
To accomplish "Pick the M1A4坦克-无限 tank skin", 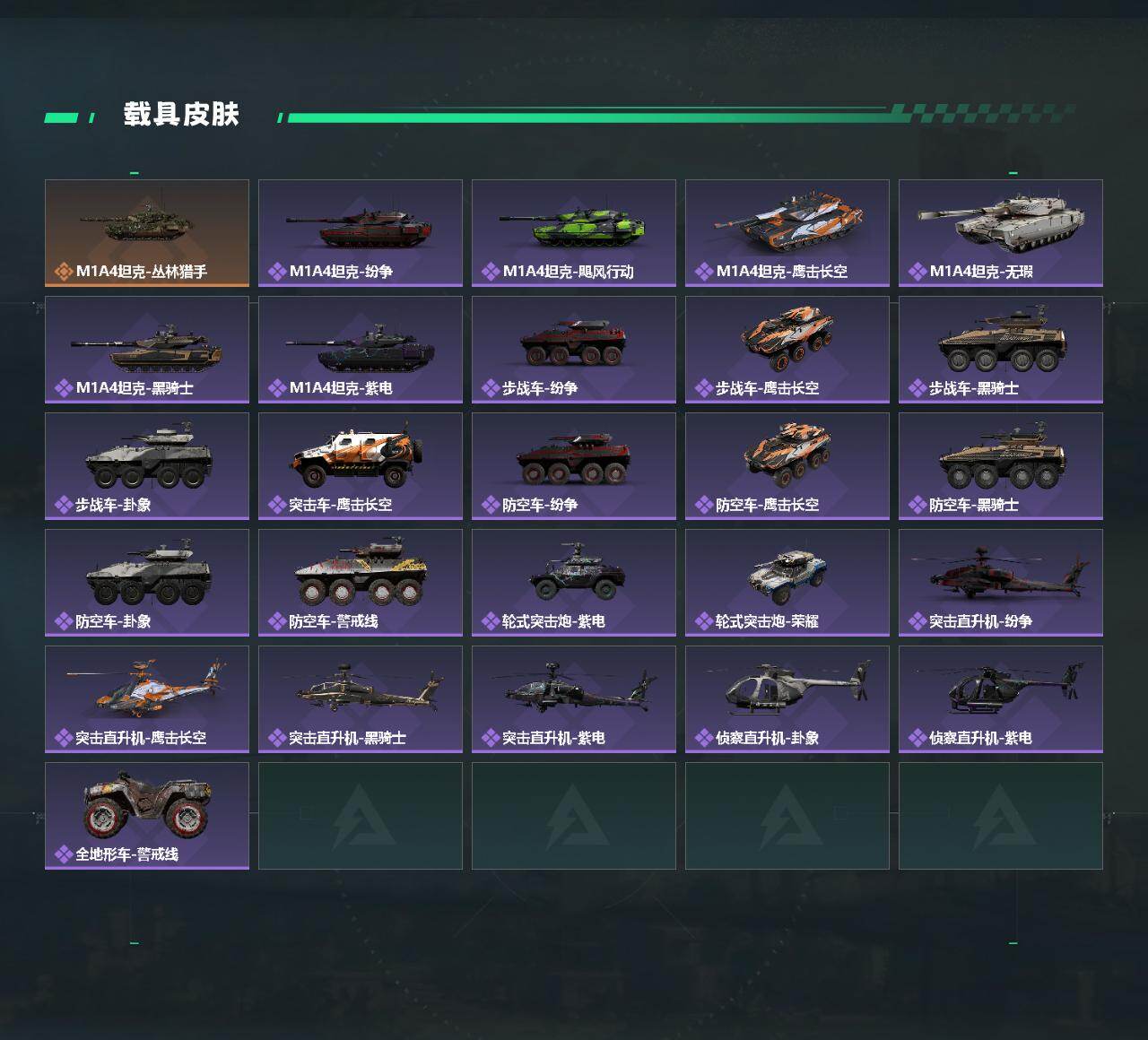I will pos(1001,233).
